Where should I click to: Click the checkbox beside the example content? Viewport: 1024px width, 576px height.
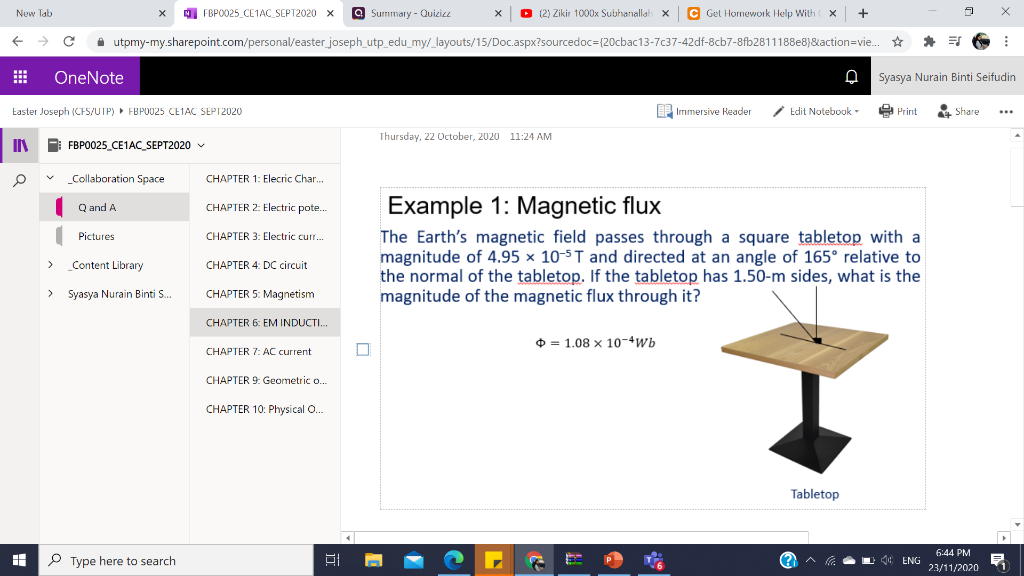pos(362,348)
